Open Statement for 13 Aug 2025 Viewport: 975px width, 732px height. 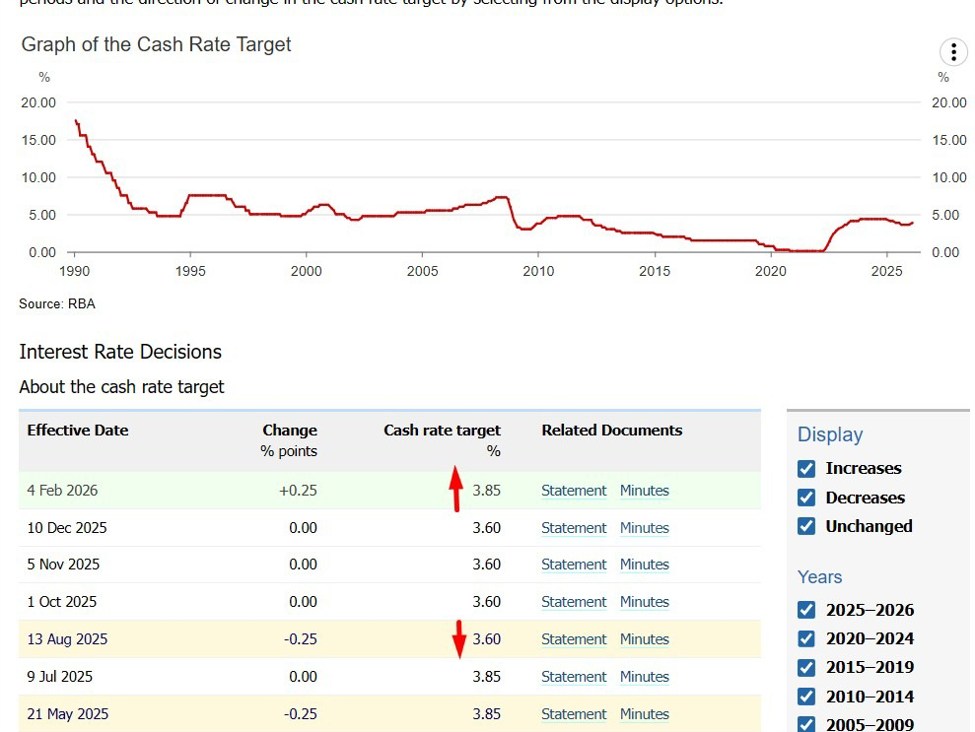pos(573,640)
